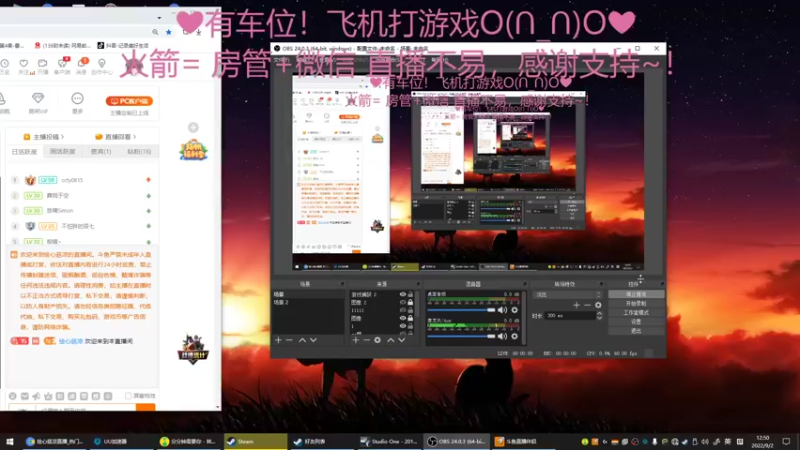Open the browser tab list dropdown arrow

[x=159, y=18]
